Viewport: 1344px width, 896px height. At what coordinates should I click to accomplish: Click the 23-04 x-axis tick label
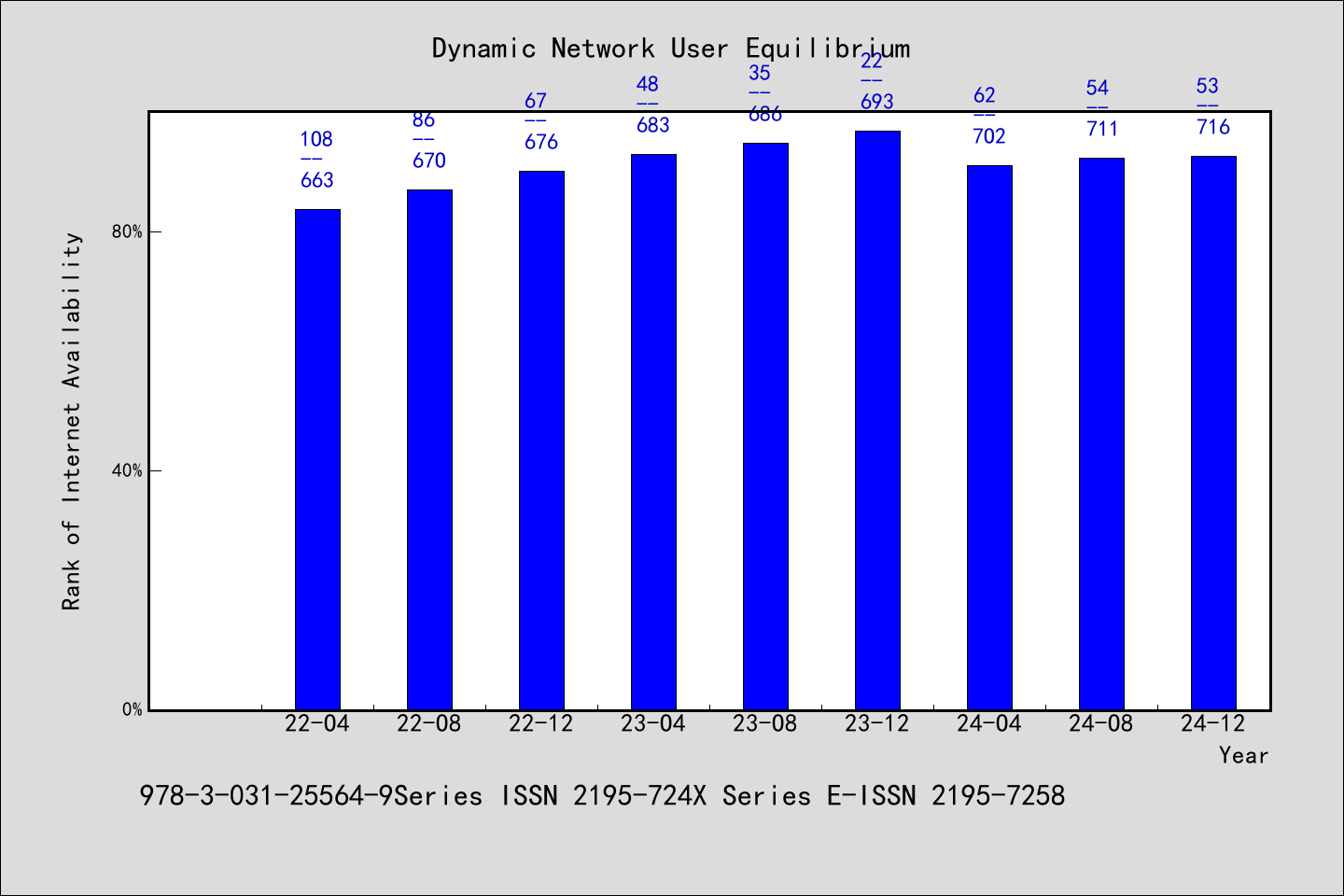tap(653, 723)
